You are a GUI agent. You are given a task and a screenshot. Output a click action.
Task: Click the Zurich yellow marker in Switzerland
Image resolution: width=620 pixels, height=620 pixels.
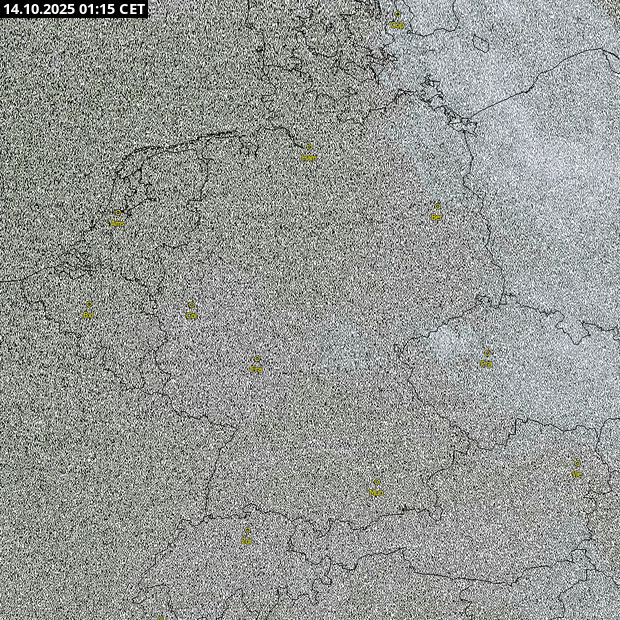(246, 537)
